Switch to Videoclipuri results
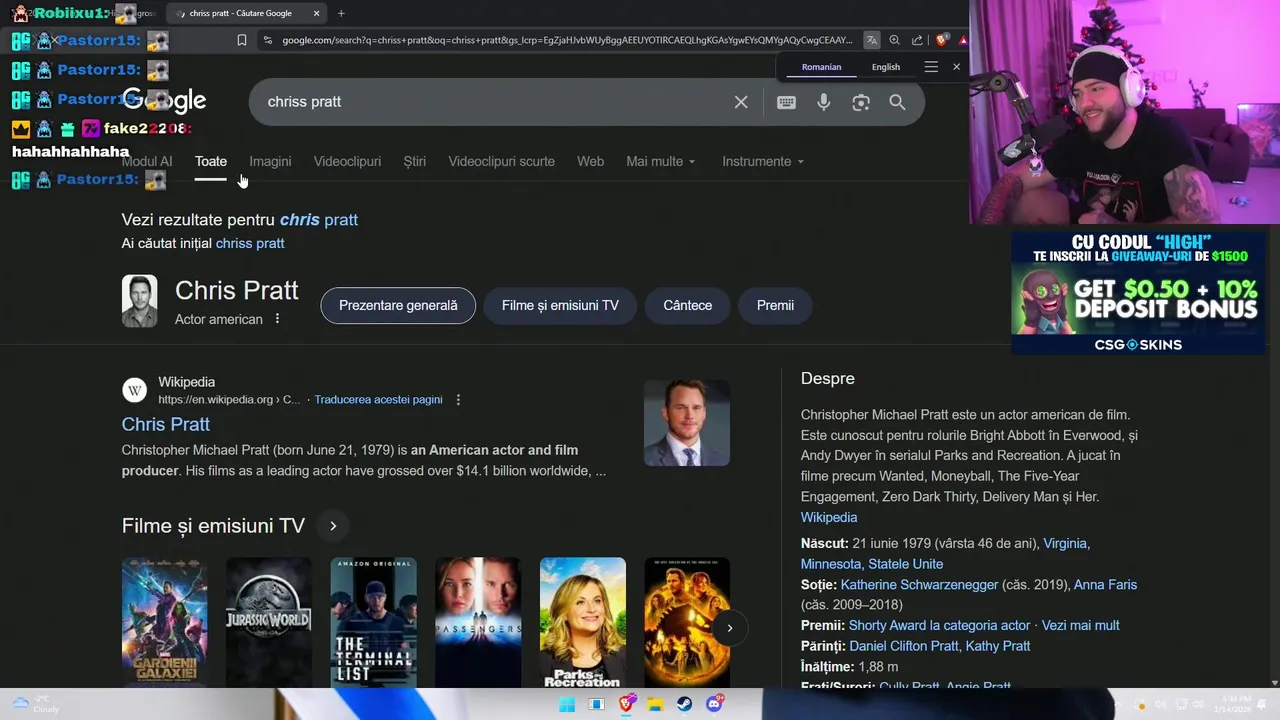 (347, 161)
